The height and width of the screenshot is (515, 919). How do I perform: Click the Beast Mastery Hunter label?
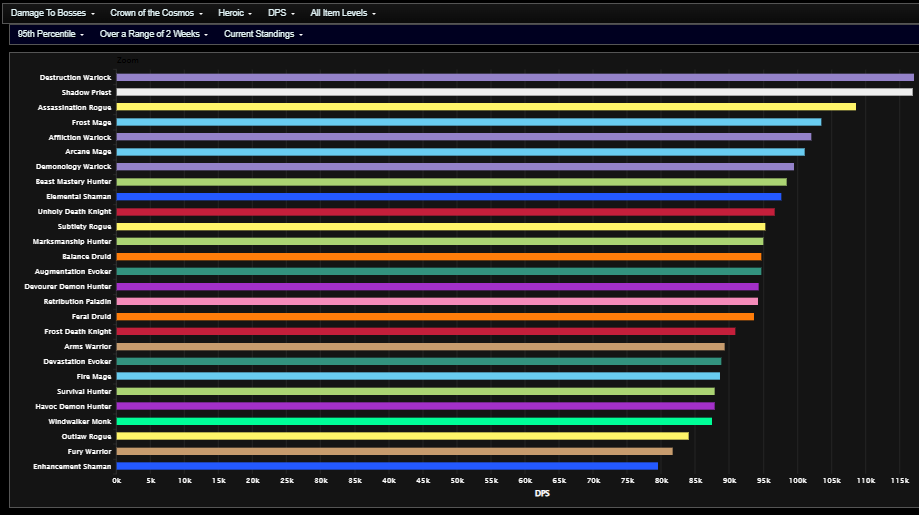click(73, 182)
